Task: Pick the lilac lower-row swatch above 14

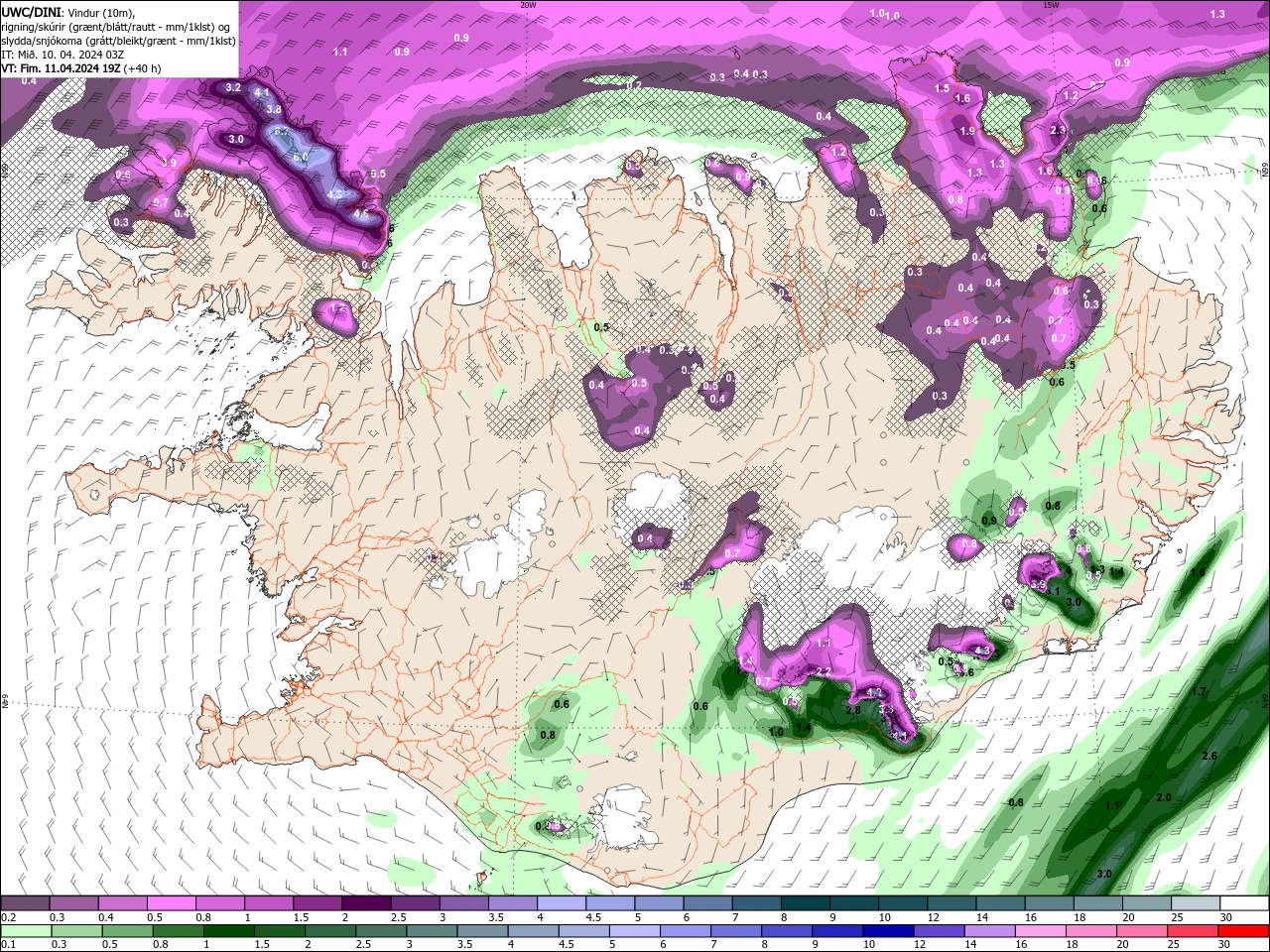Action: 991,931
